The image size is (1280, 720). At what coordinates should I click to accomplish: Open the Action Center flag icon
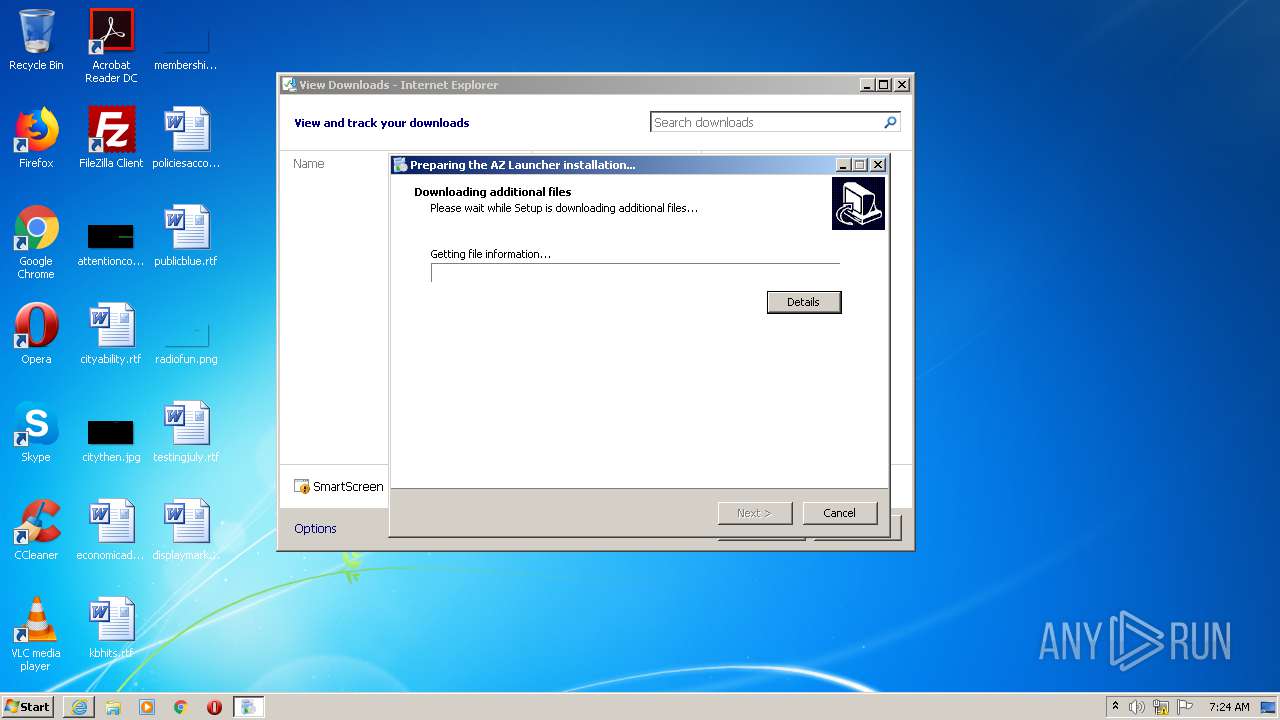click(1185, 707)
